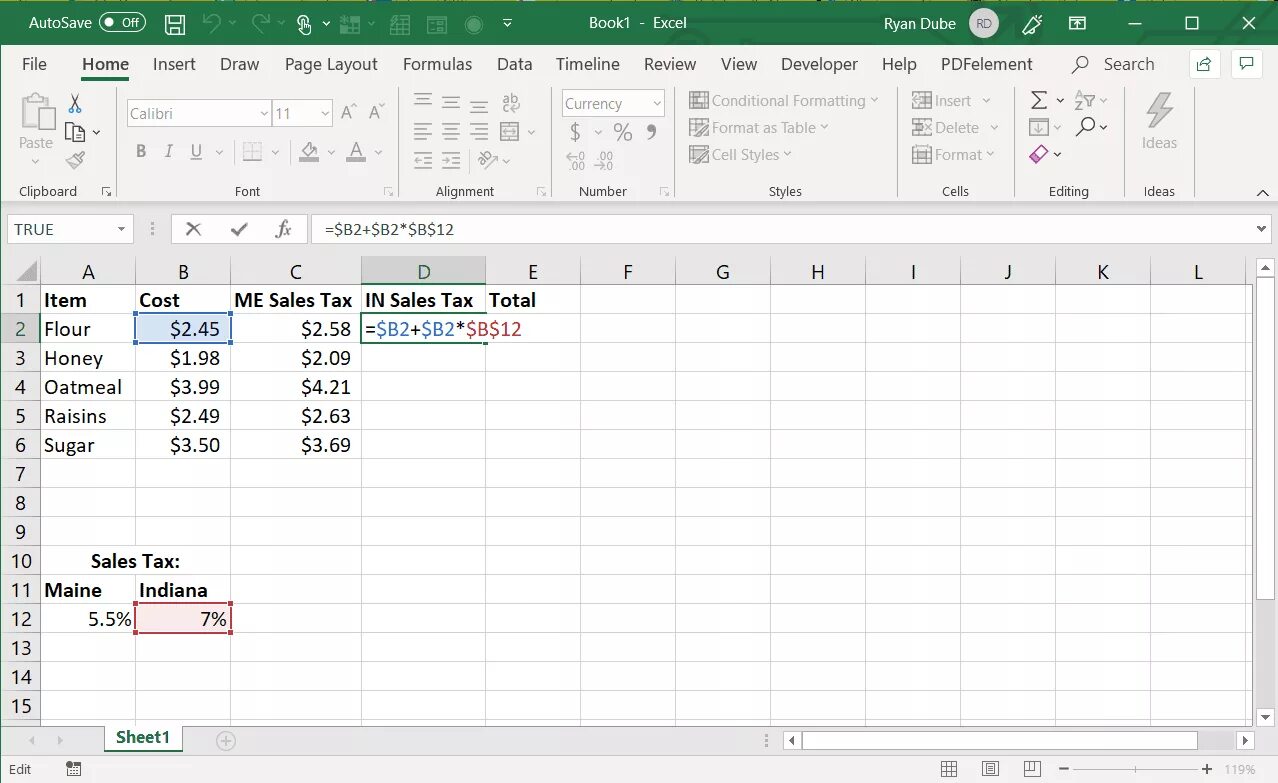This screenshot has width=1278, height=783.
Task: Click the Increase Decimal icon
Action: click(x=576, y=160)
